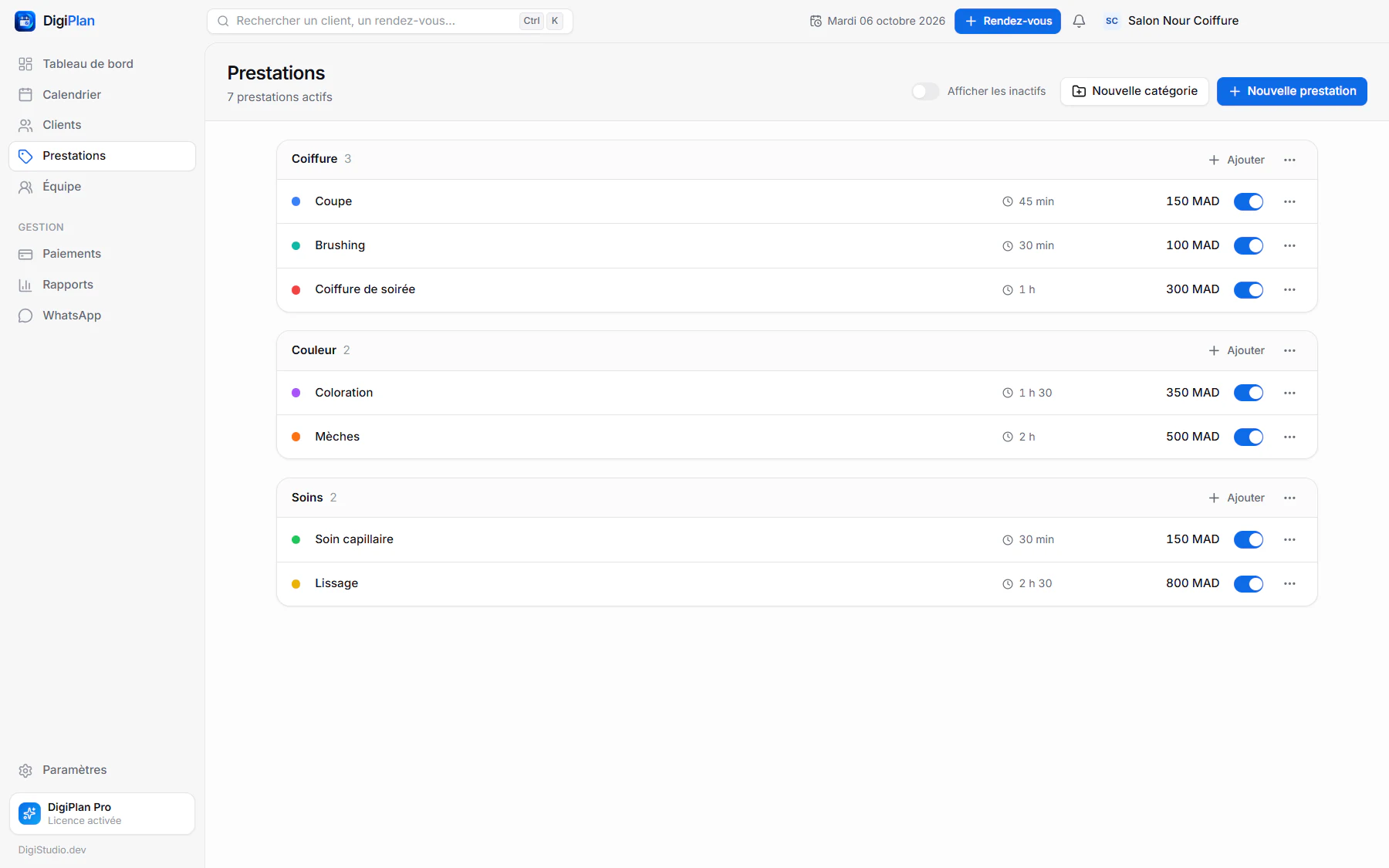
Task: Toggle the Mèches service off
Action: point(1249,437)
